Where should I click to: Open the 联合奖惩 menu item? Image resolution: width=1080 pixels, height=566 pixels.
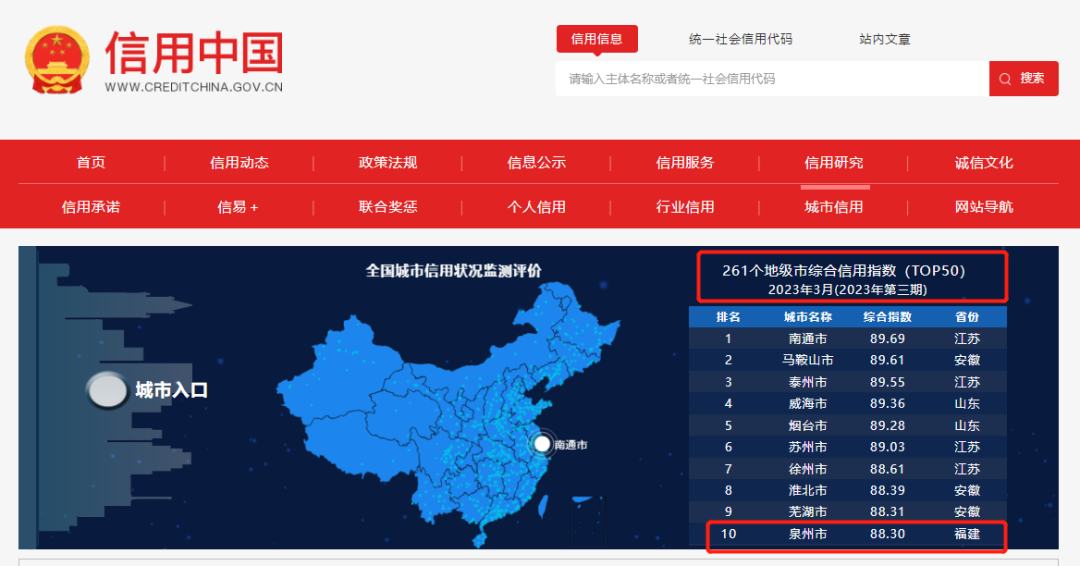point(388,207)
